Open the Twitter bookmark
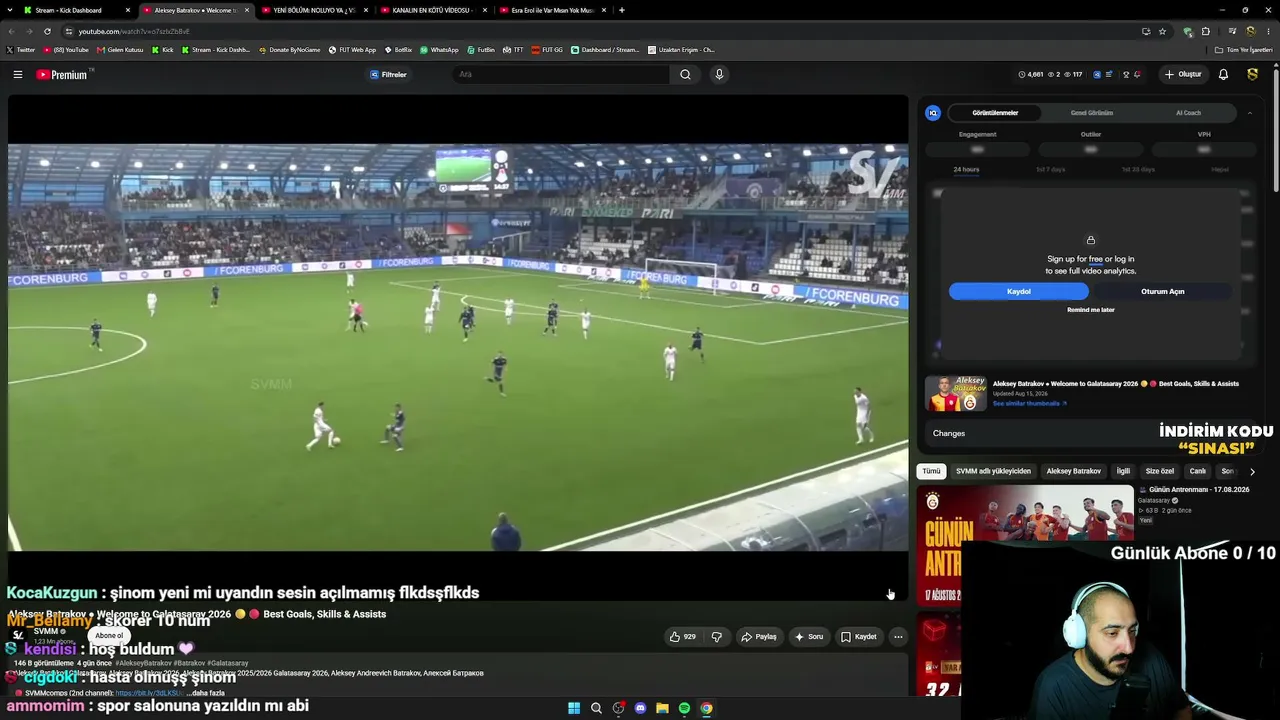 (x=21, y=50)
